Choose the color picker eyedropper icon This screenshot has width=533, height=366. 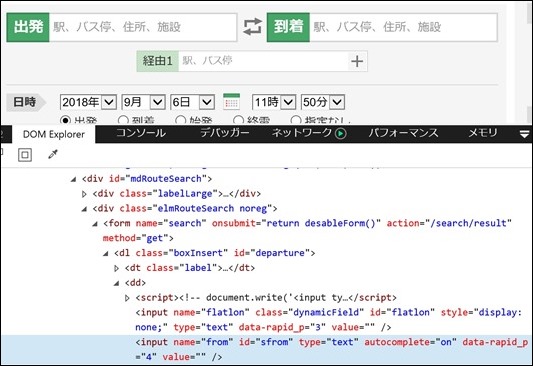(53, 154)
